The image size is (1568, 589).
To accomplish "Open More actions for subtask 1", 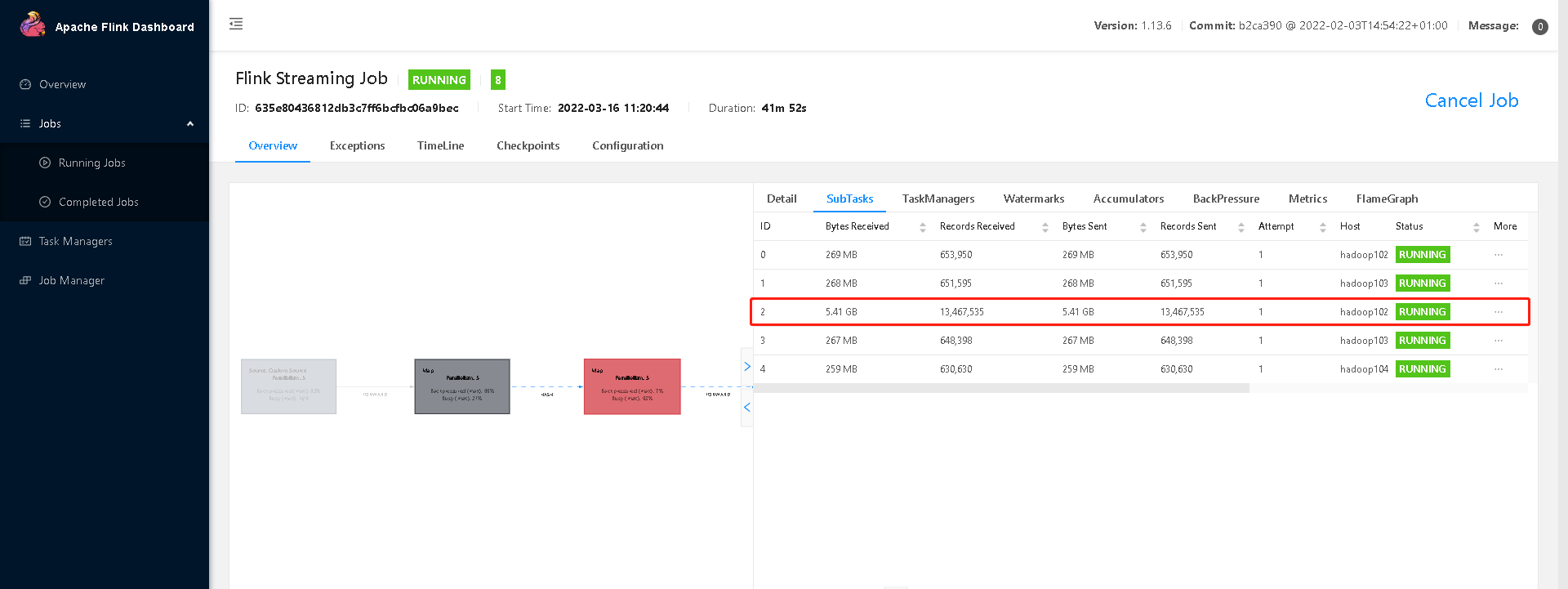I will coord(1499,283).
